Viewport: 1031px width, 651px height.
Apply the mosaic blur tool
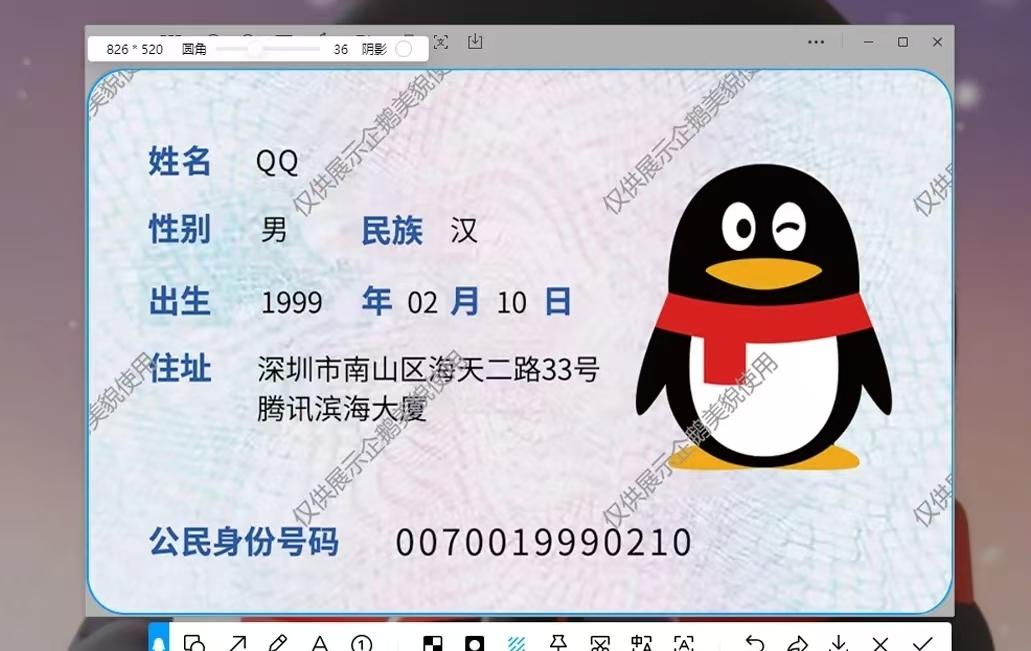tap(432, 643)
